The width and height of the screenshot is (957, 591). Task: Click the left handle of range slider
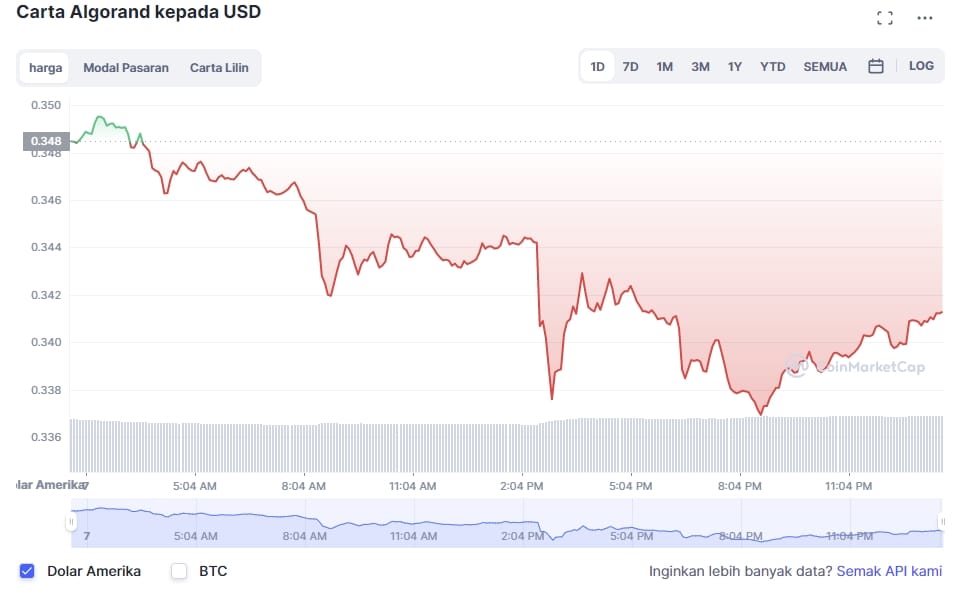(71, 522)
